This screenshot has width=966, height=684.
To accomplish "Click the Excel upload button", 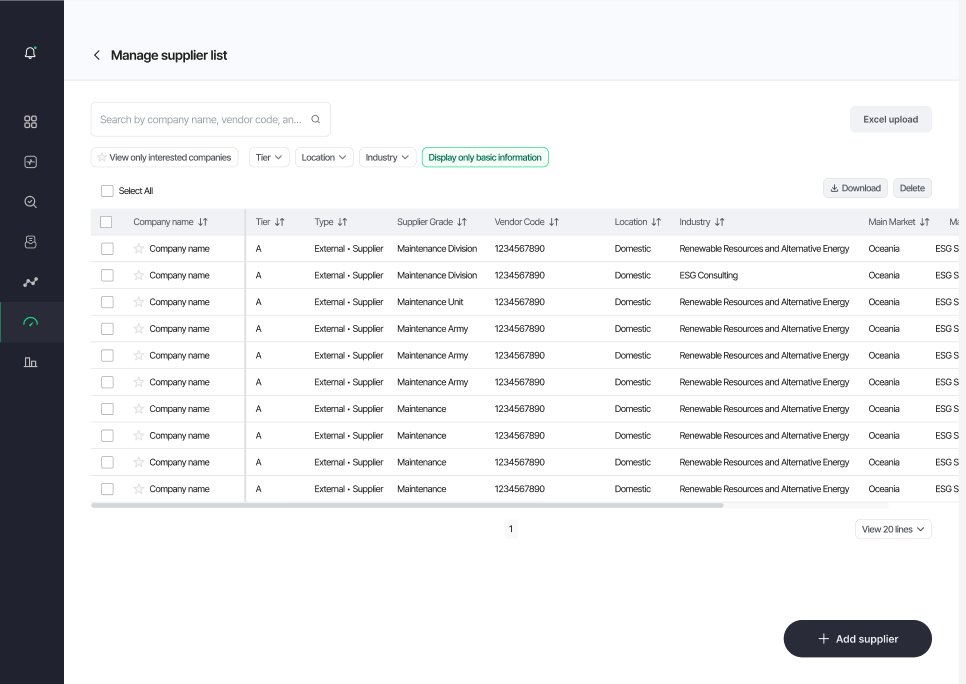I will point(890,120).
